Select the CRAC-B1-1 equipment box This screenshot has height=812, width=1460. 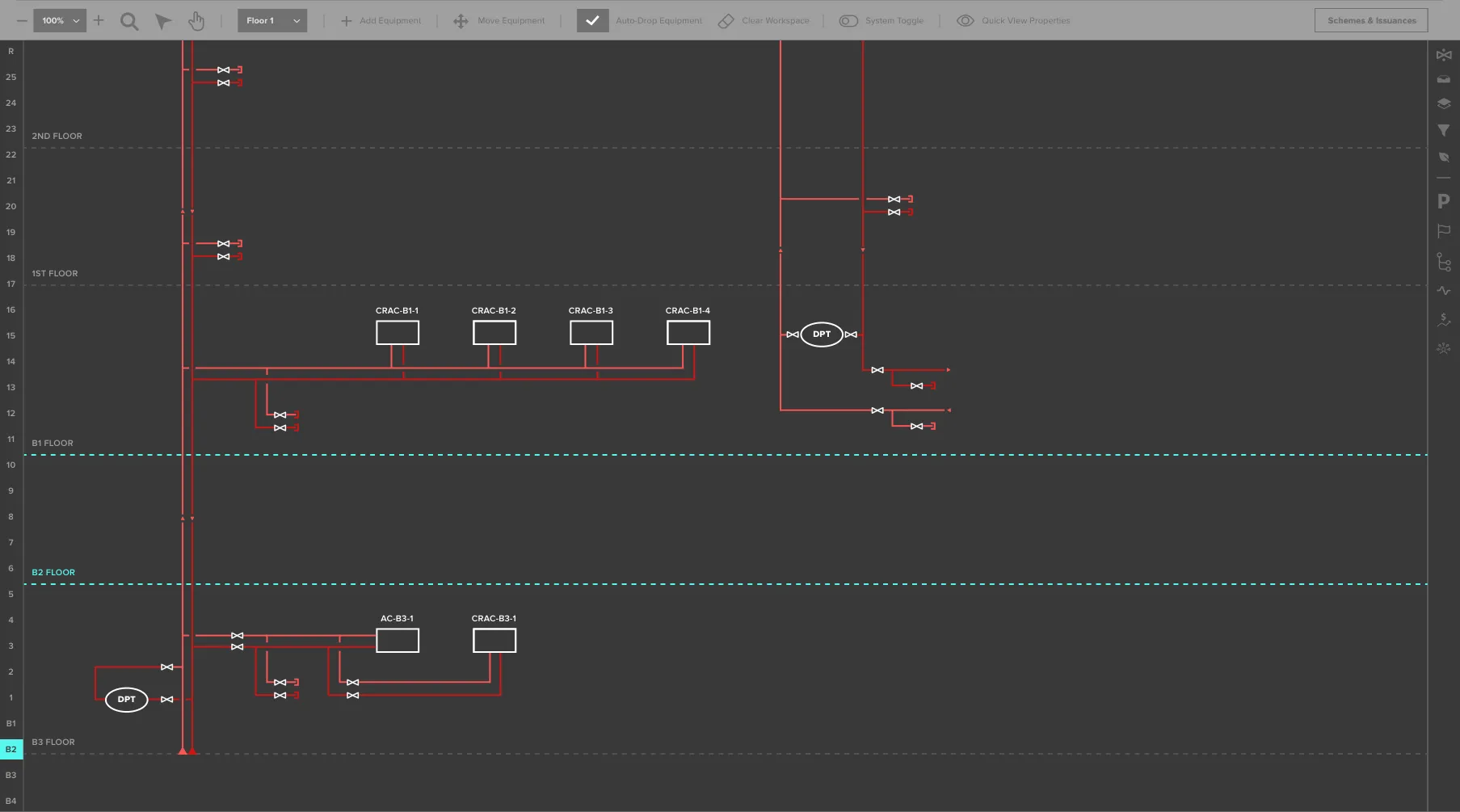[398, 333]
